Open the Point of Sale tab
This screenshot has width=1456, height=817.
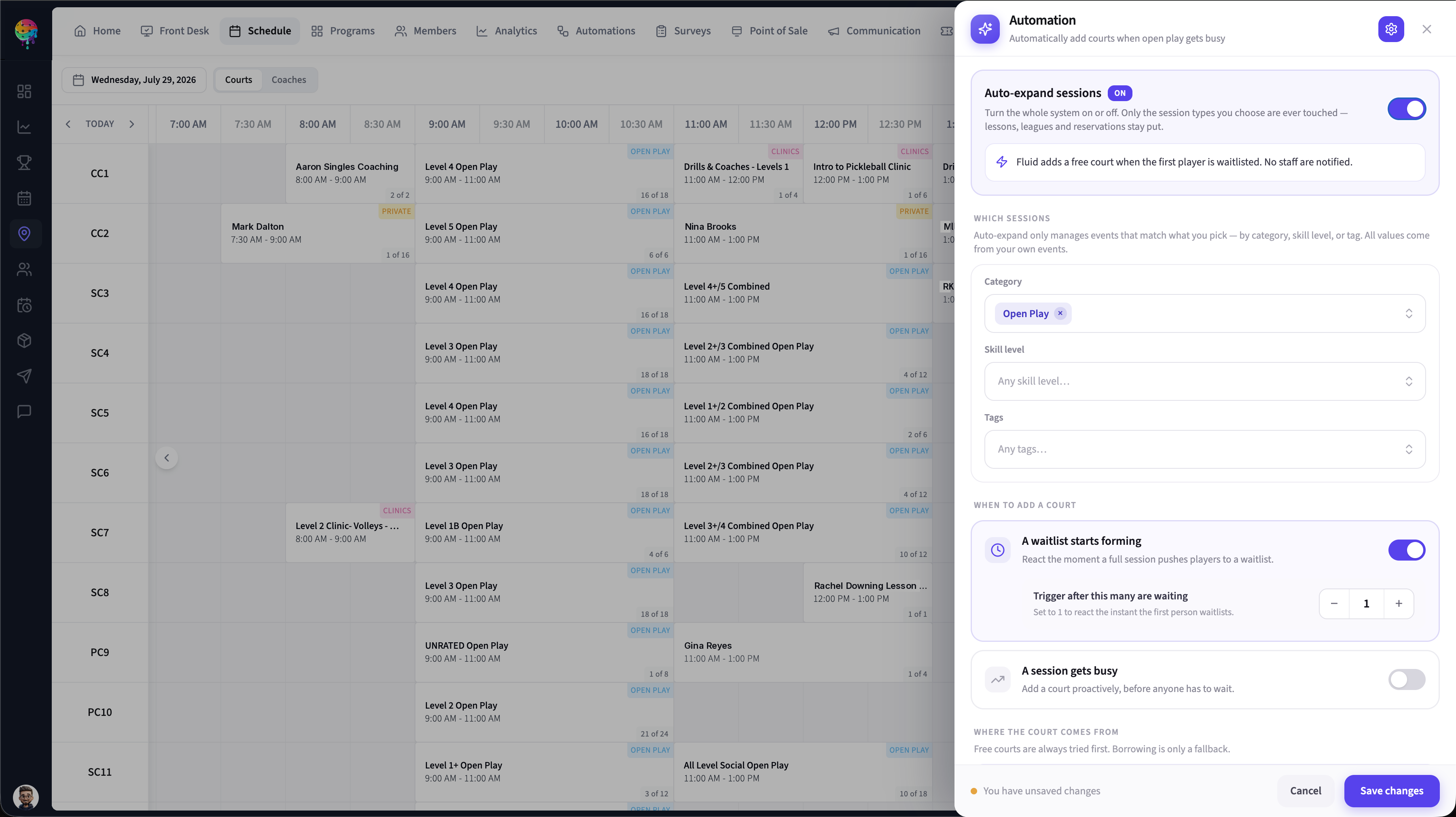769,30
